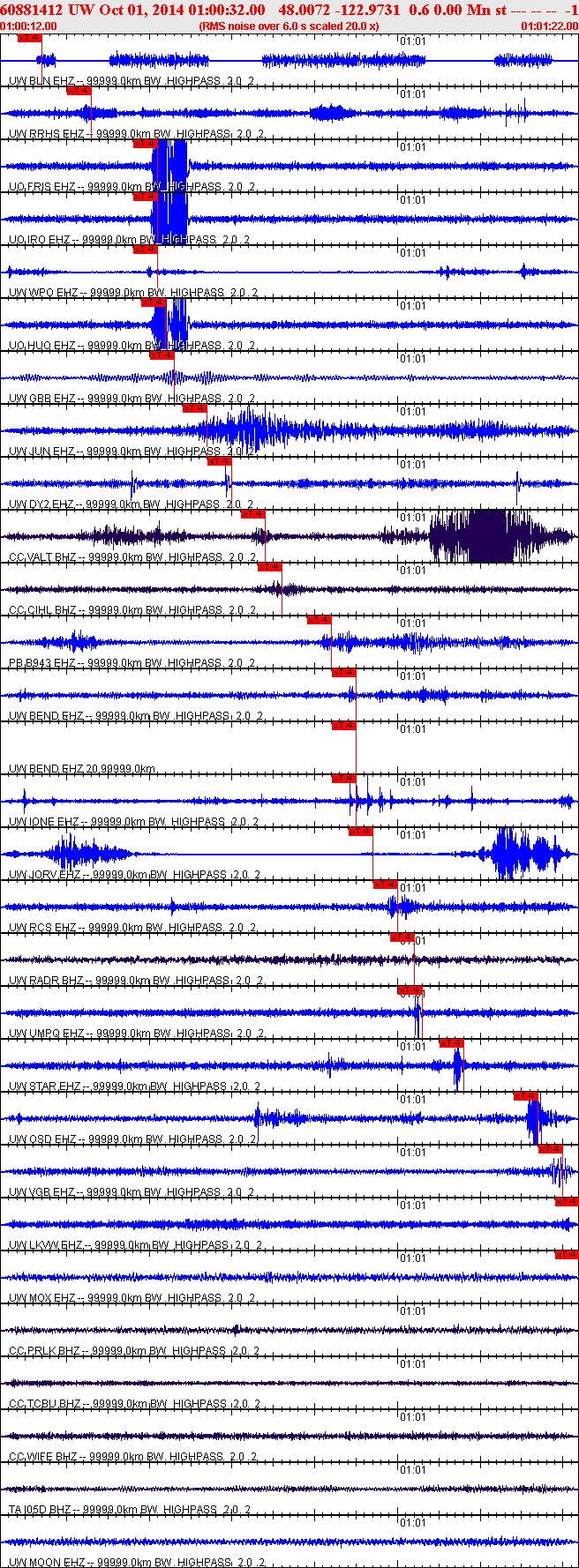Click the 01:01 tick label on UW BLN trace

pos(412,41)
